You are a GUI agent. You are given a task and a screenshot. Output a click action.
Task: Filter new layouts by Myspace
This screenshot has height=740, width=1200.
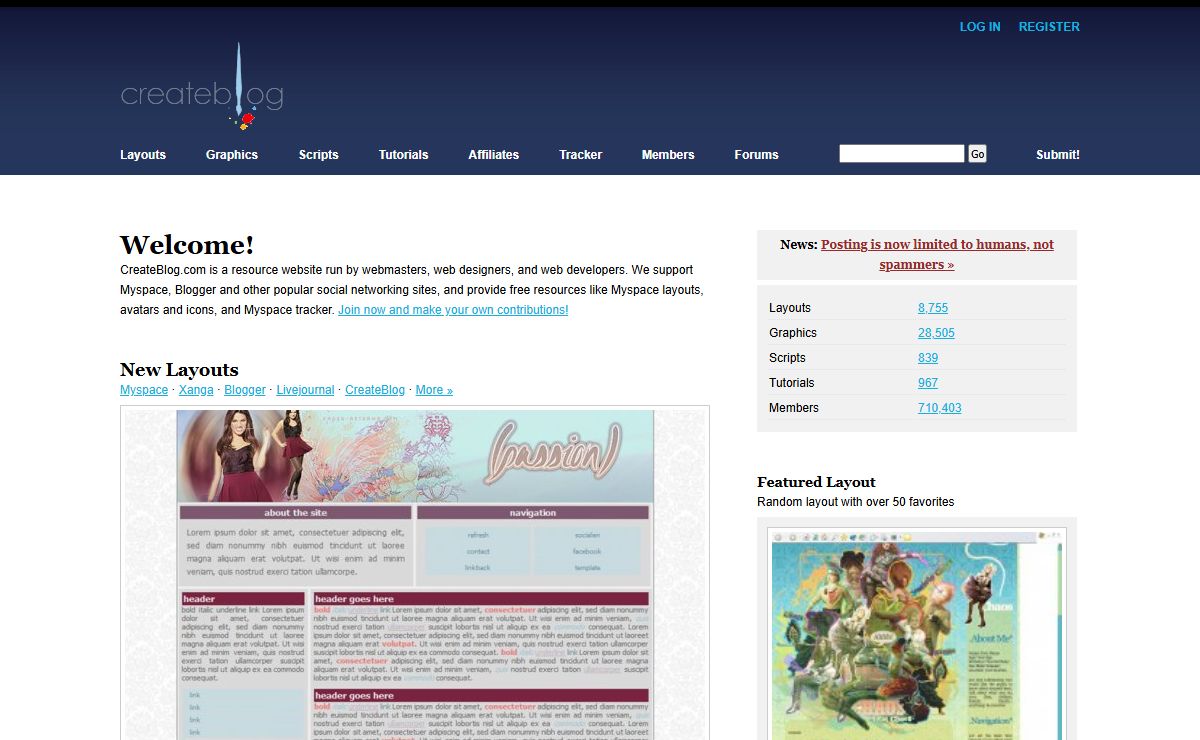click(144, 390)
